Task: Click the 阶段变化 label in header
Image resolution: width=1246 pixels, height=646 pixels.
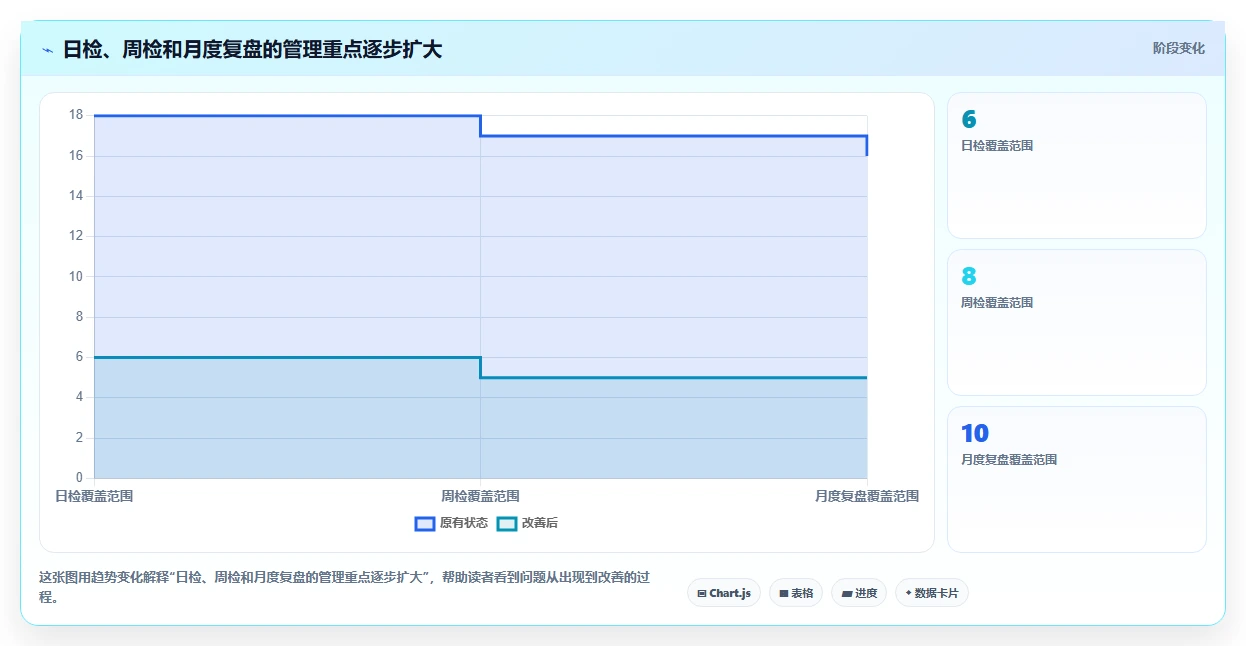Action: pos(1179,48)
